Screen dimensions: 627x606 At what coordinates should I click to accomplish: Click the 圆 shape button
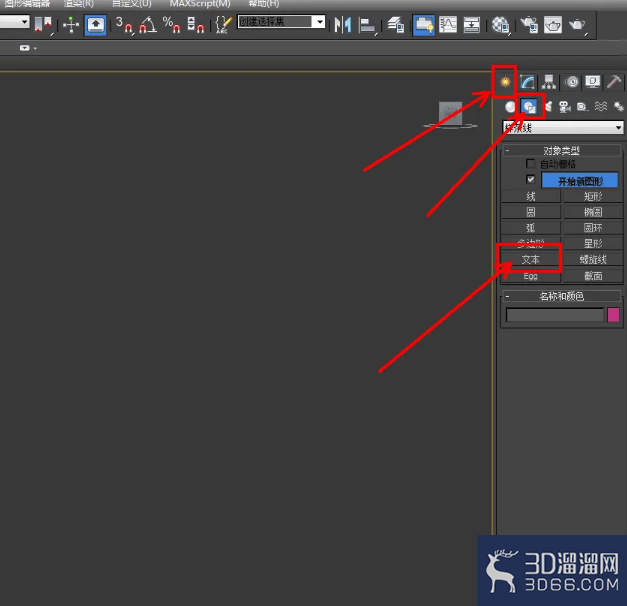pos(531,212)
